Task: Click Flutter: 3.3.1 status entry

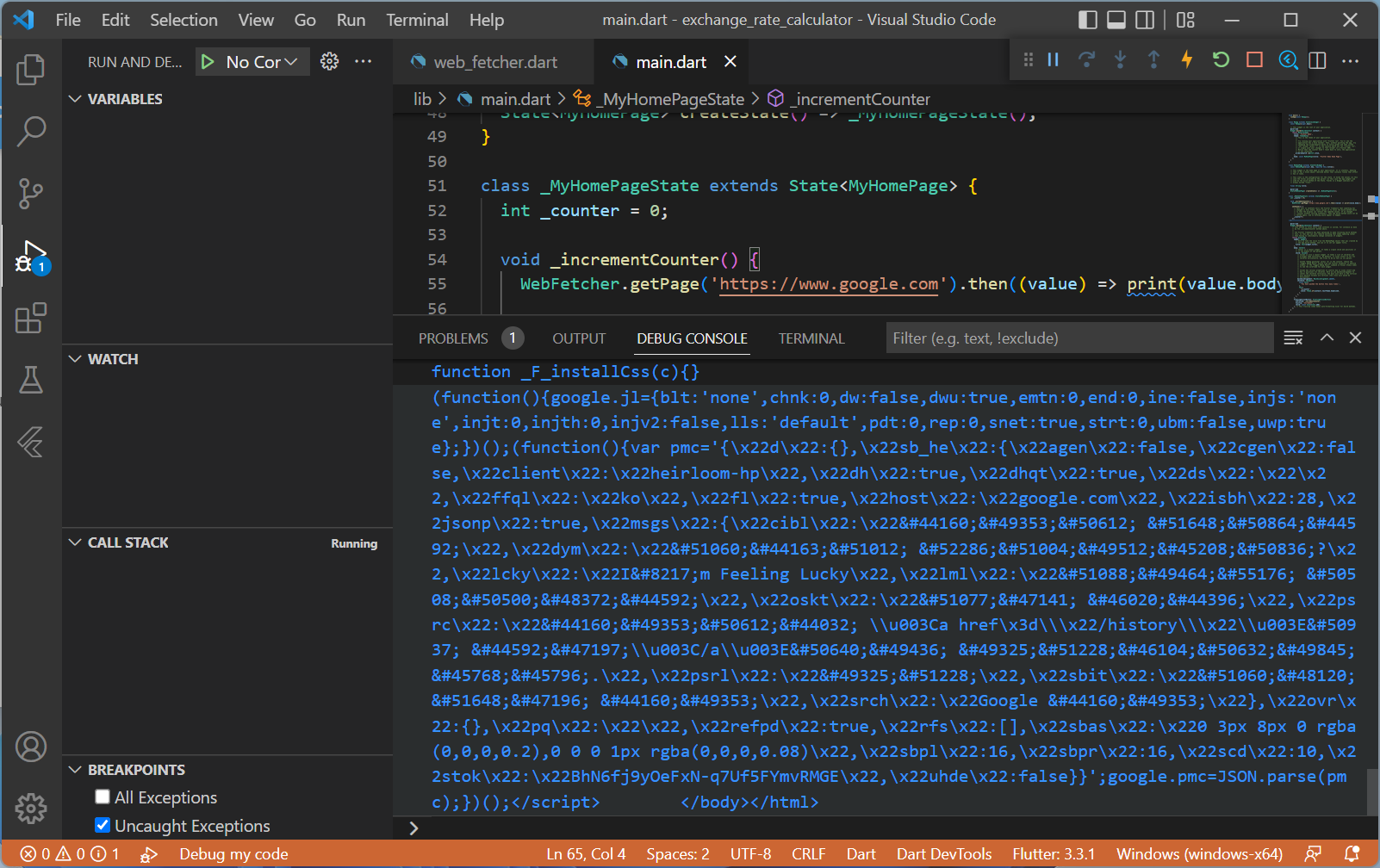Action: tap(1054, 854)
